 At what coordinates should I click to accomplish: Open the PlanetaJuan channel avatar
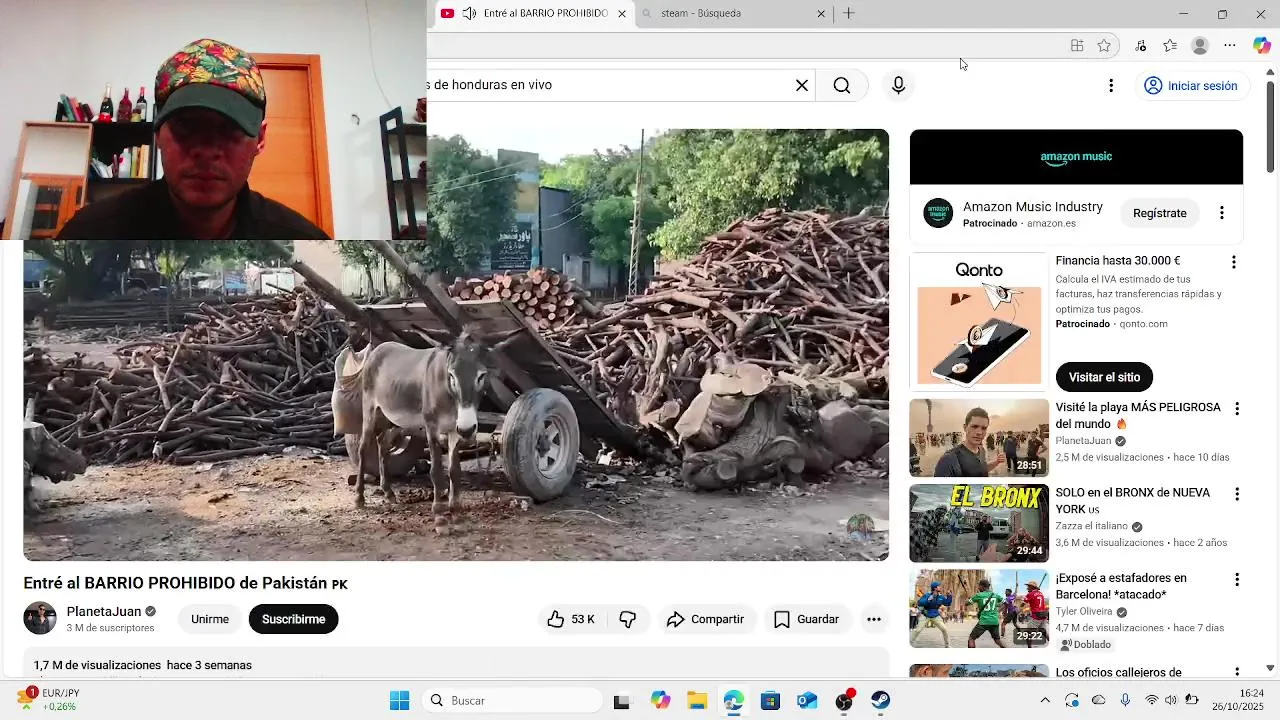40,618
